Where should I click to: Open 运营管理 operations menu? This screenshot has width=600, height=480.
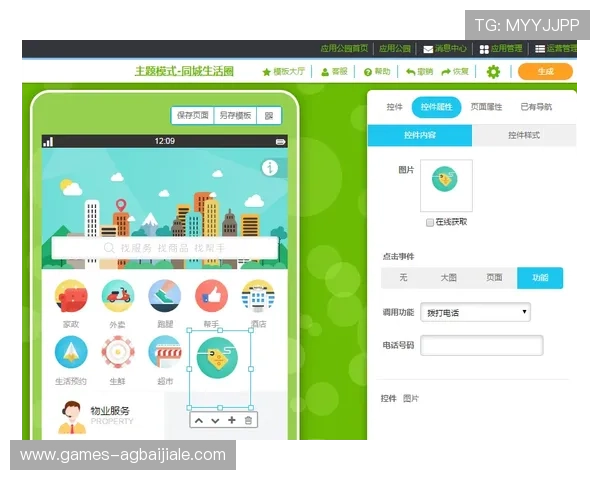click(x=556, y=49)
